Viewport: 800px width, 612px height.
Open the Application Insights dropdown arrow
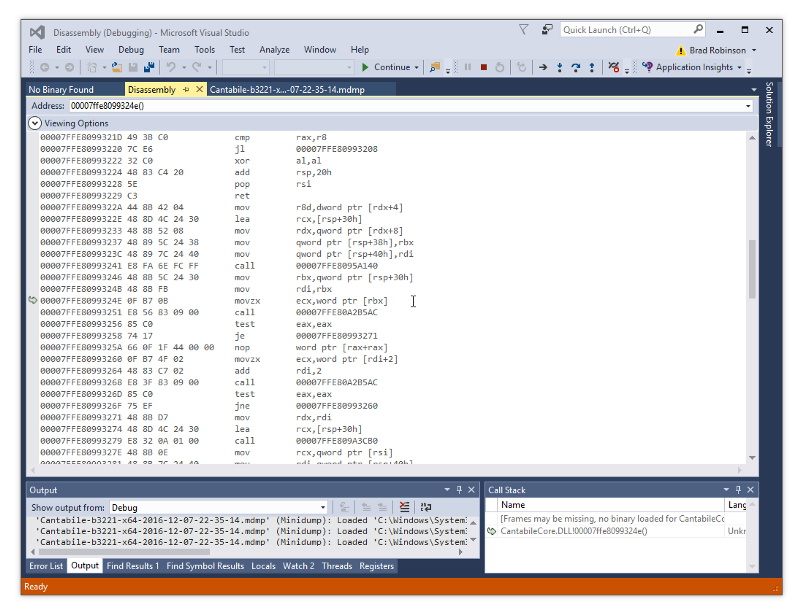(x=739, y=67)
